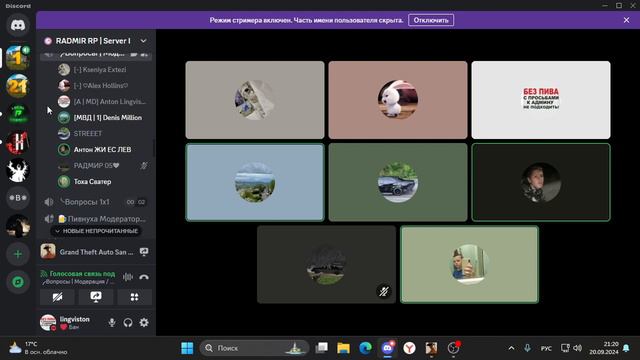Open Discord home direct messages

(x=18, y=25)
